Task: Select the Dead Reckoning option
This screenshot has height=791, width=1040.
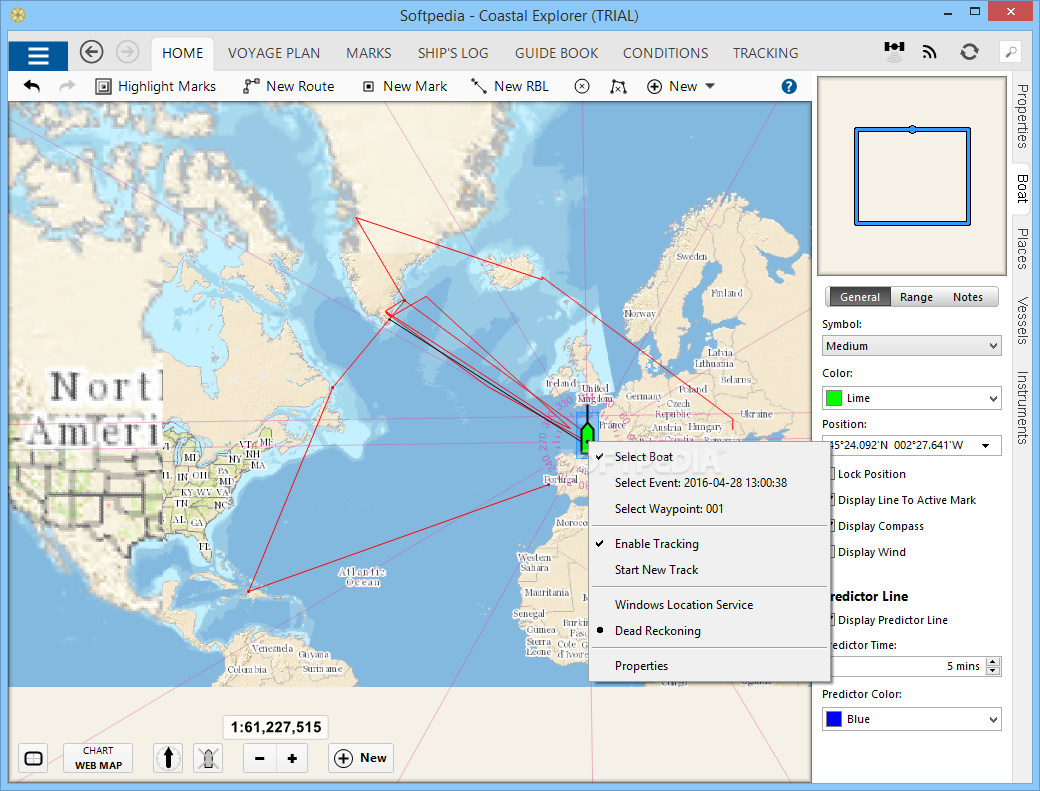Action: (709, 631)
